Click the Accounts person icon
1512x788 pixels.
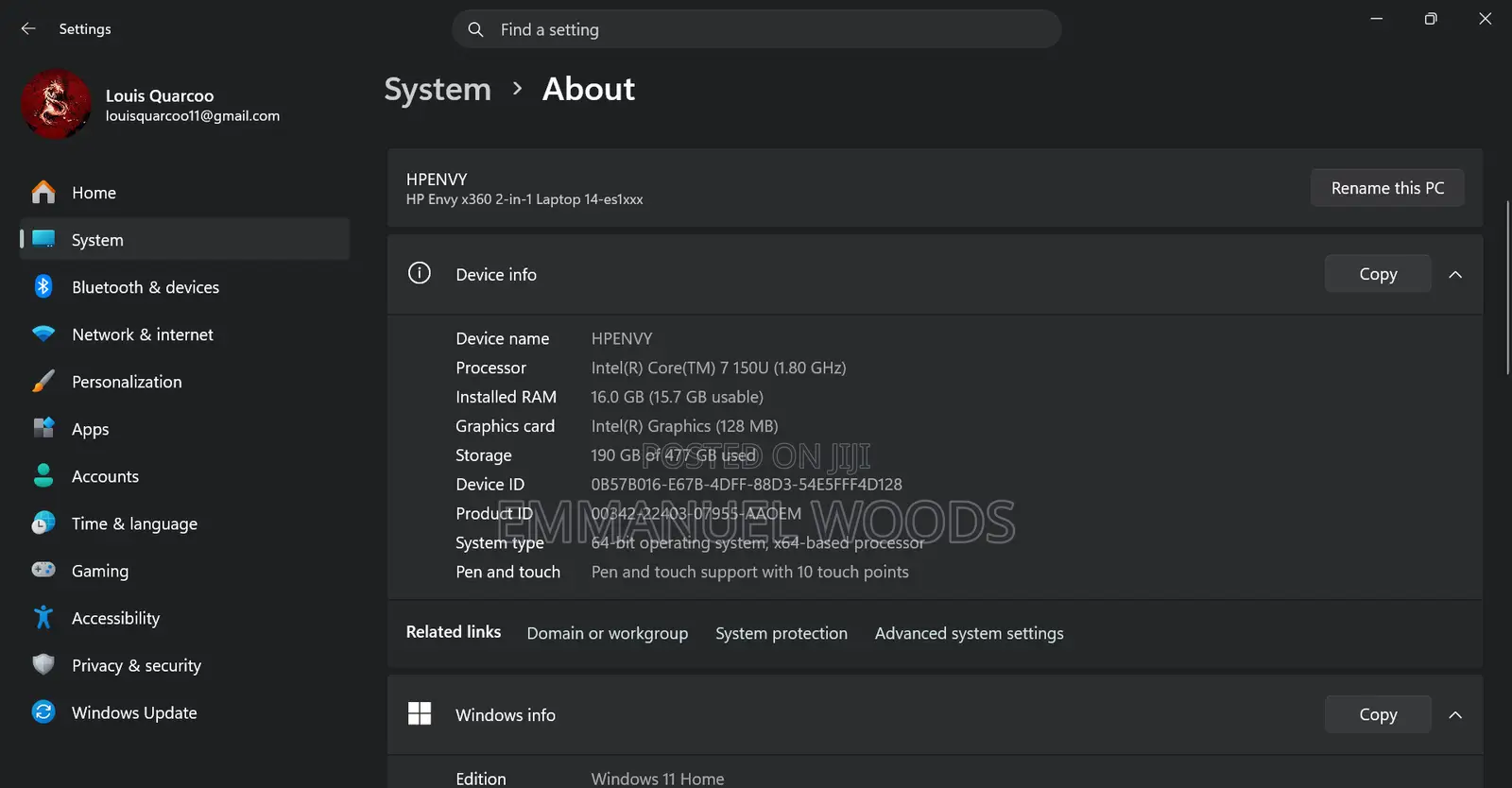pyautogui.click(x=43, y=475)
